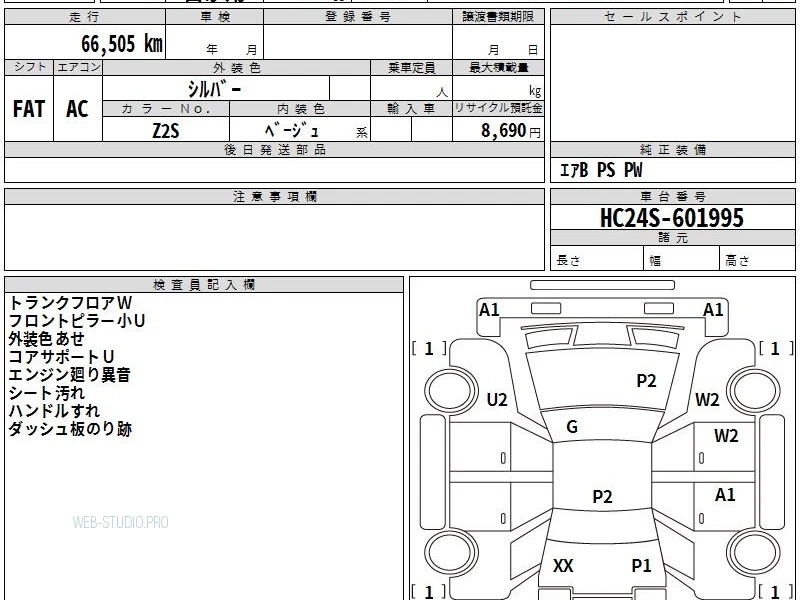Select the mileage value 66,505 km
Image resolution: width=800 pixels, height=600 pixels.
[x=122, y=44]
